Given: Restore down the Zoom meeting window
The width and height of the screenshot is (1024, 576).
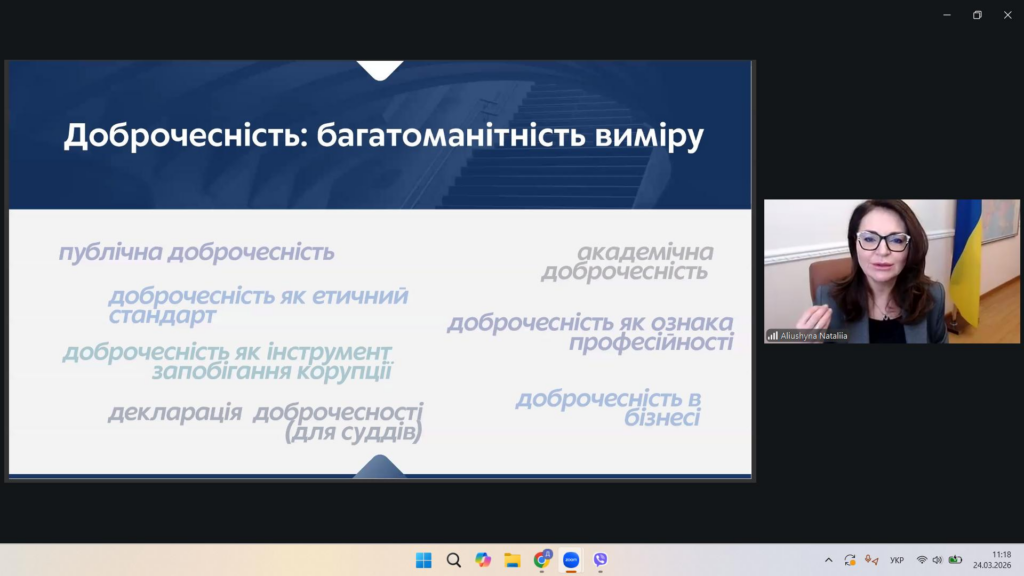Looking at the screenshot, I should (977, 15).
